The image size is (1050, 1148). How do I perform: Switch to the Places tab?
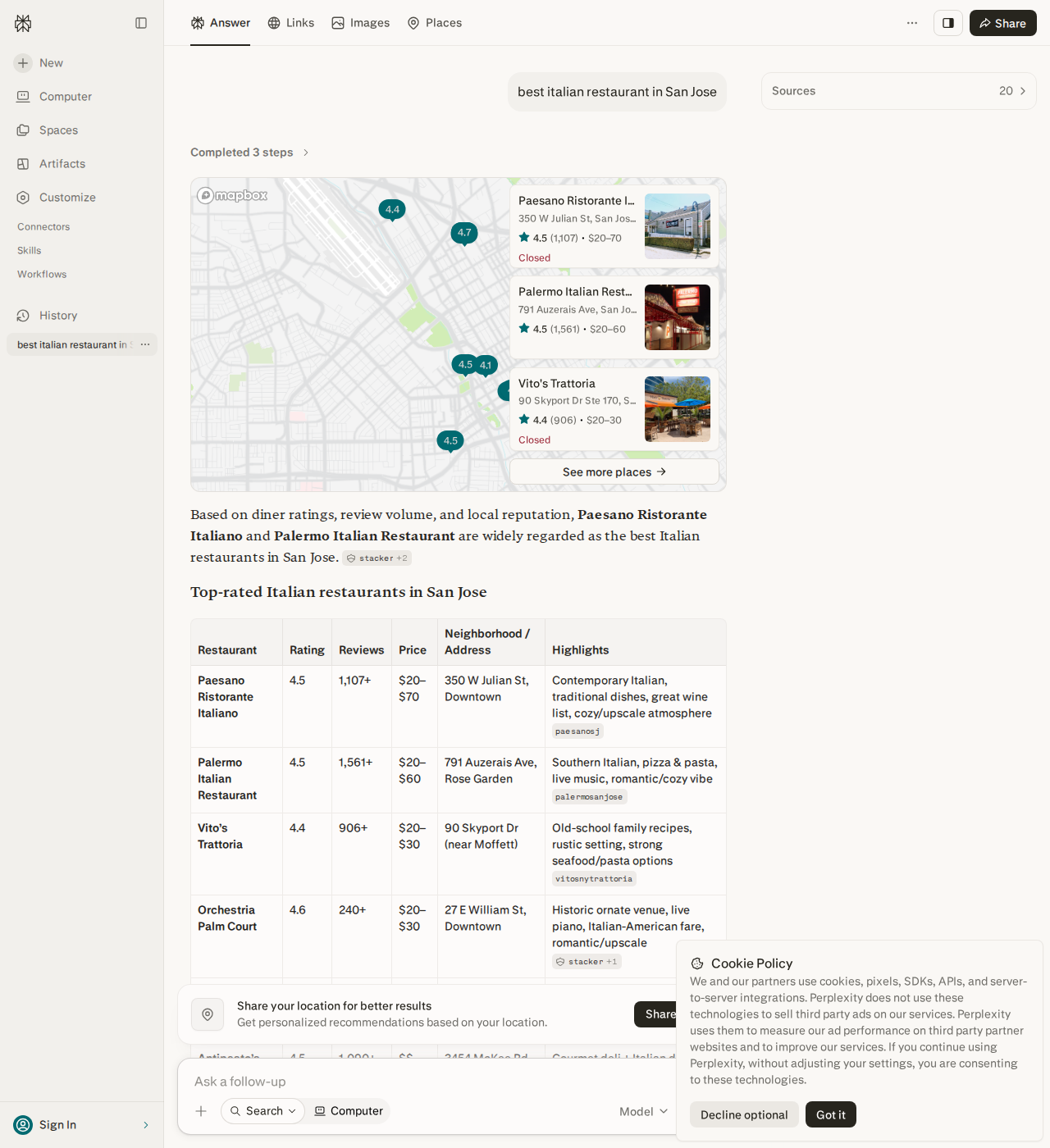click(435, 23)
